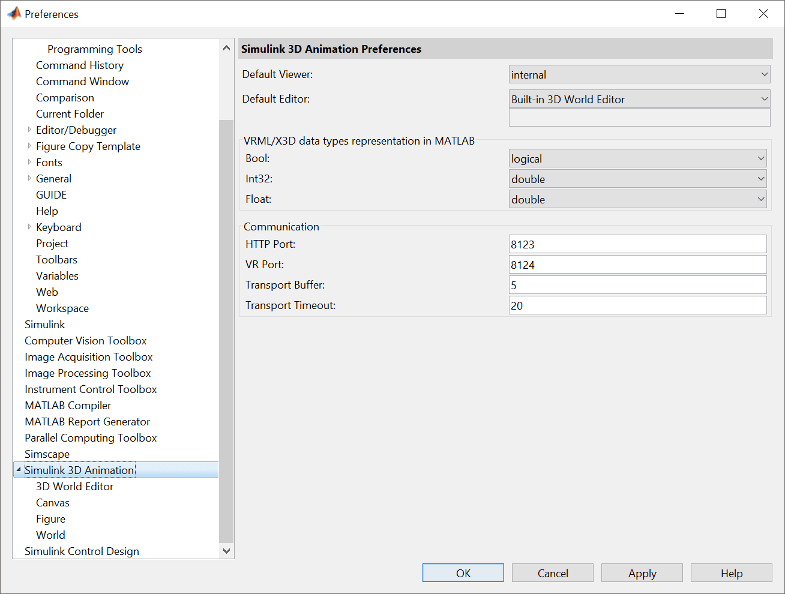Open the Default Viewer dropdown
This screenshot has width=785, height=594.
[x=639, y=74]
